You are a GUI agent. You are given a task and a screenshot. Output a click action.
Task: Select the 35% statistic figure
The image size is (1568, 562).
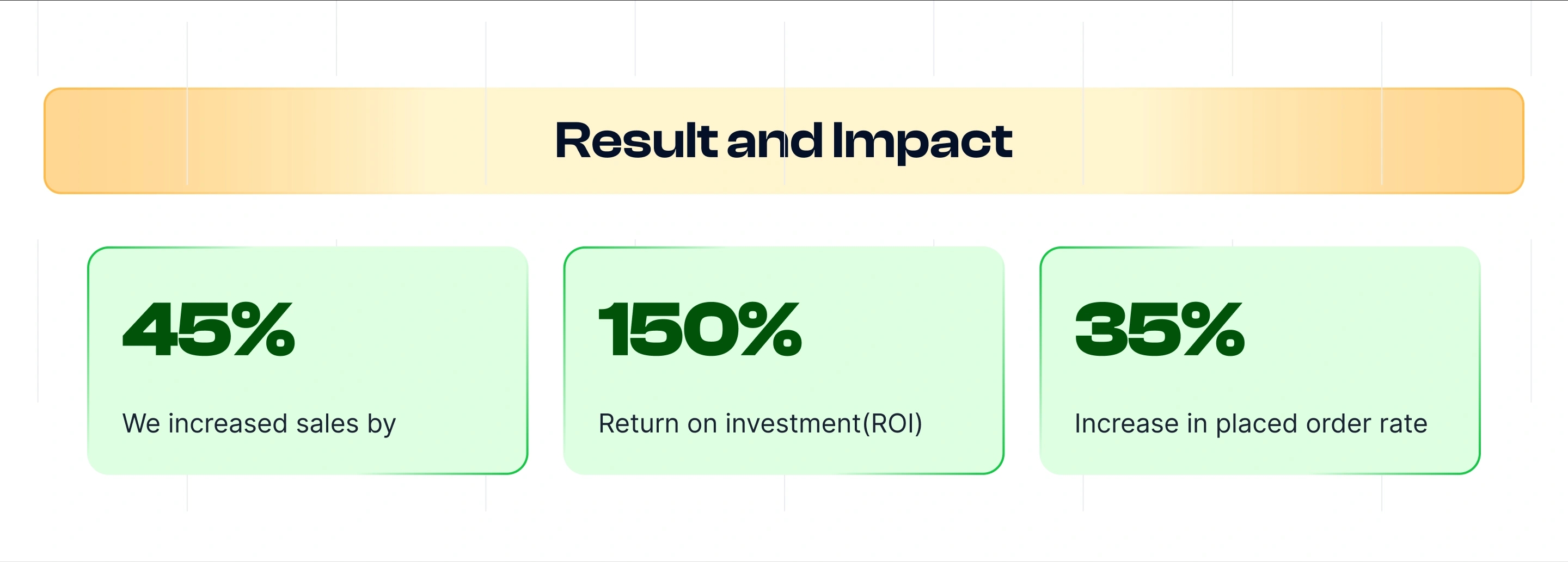1160,329
